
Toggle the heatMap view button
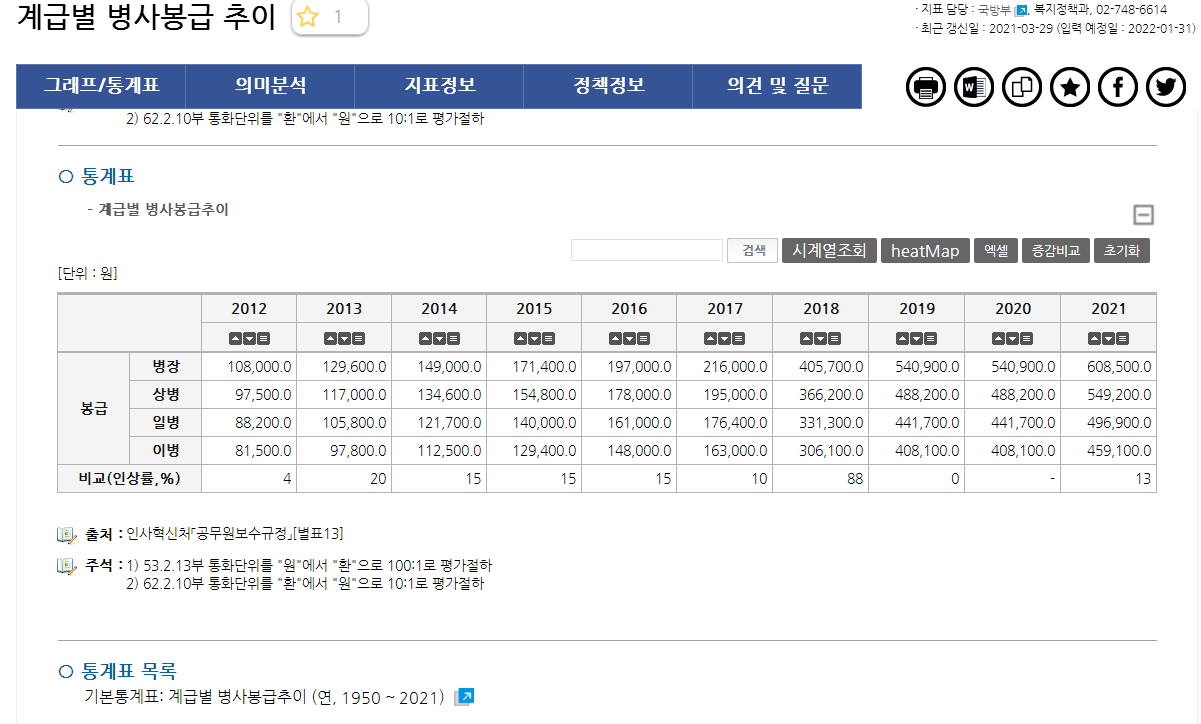coord(925,250)
